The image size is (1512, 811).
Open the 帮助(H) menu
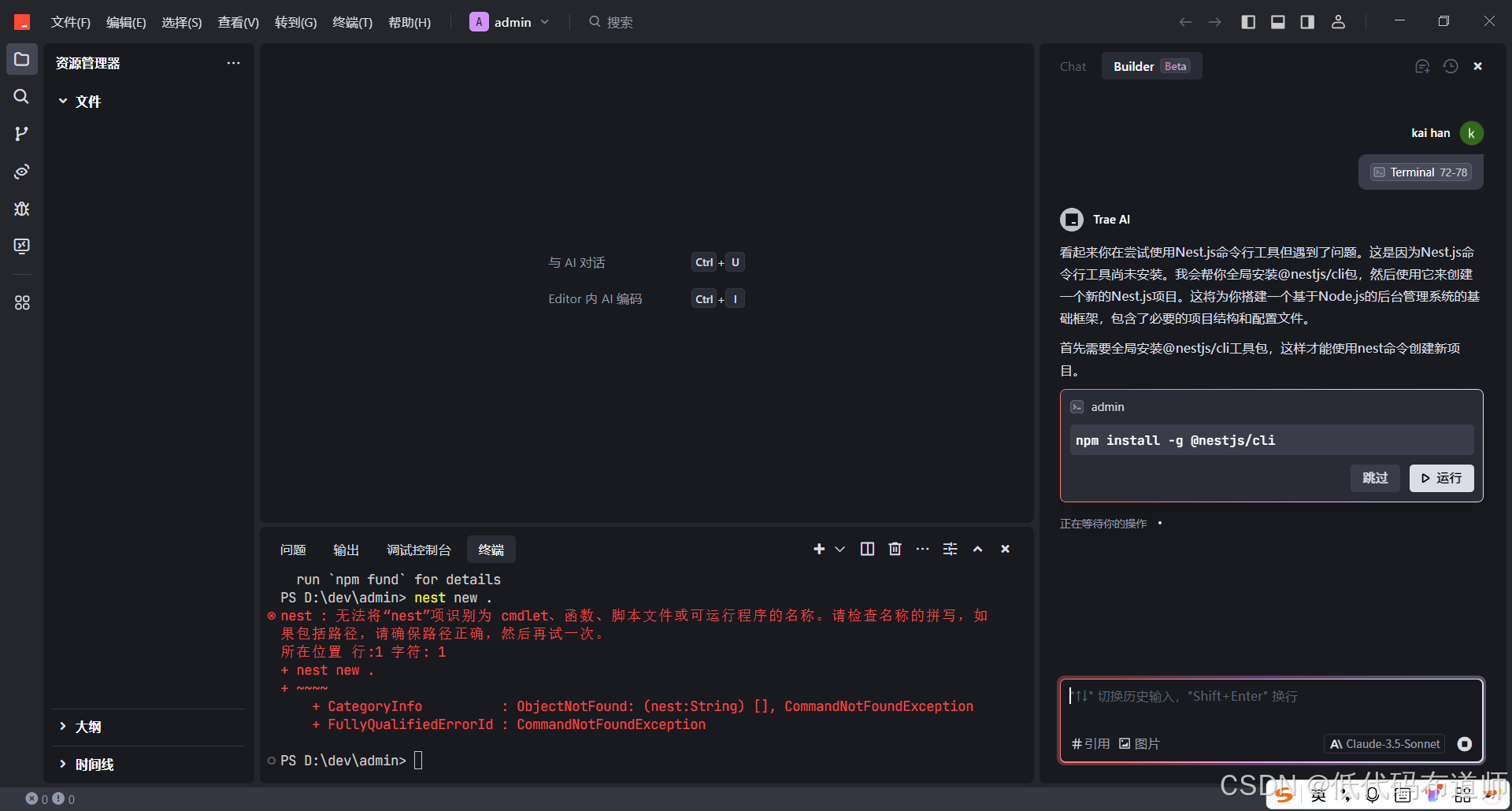(409, 22)
